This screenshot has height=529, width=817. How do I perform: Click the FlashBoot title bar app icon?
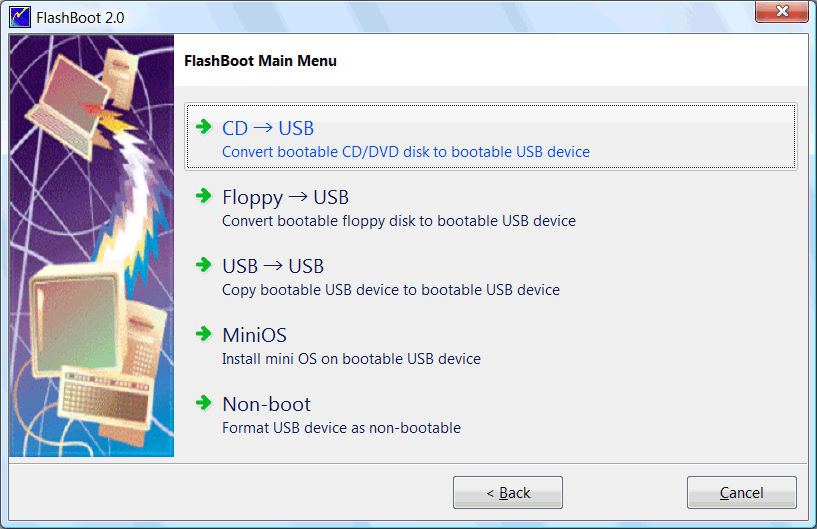coord(20,17)
